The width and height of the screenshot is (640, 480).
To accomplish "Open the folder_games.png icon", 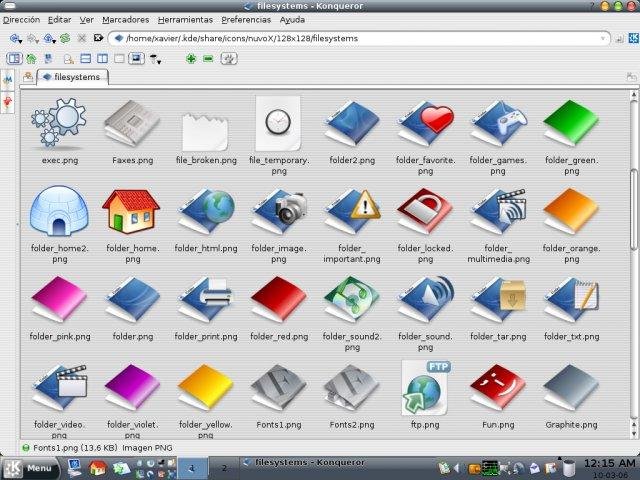I will [x=497, y=123].
